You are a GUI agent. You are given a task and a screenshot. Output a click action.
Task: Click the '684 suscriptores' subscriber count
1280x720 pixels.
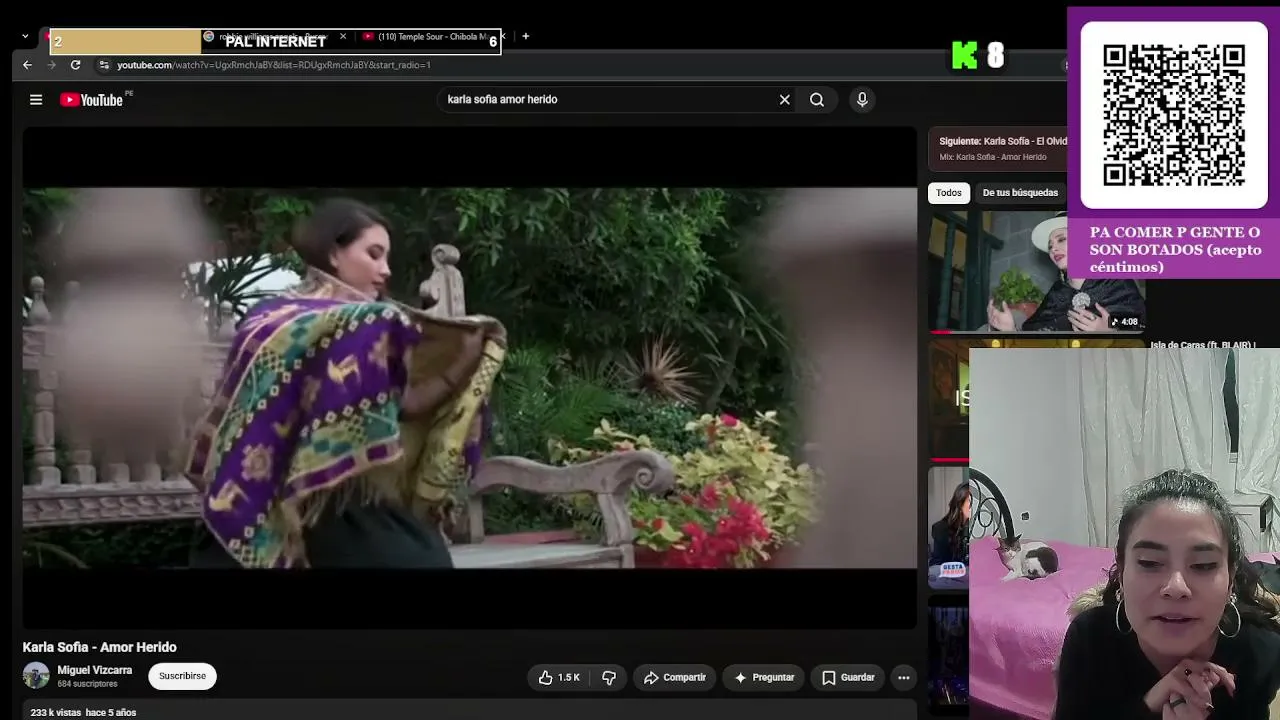coord(87,684)
